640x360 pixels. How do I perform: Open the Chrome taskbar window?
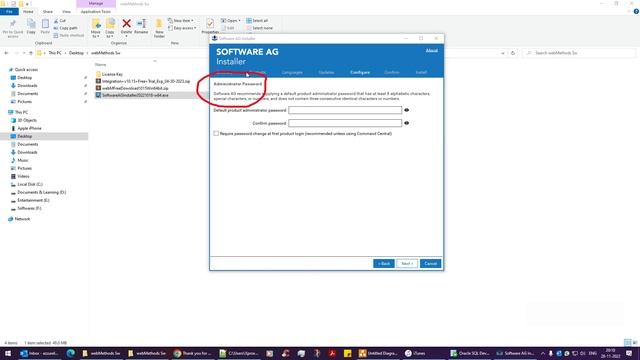coord(192,353)
